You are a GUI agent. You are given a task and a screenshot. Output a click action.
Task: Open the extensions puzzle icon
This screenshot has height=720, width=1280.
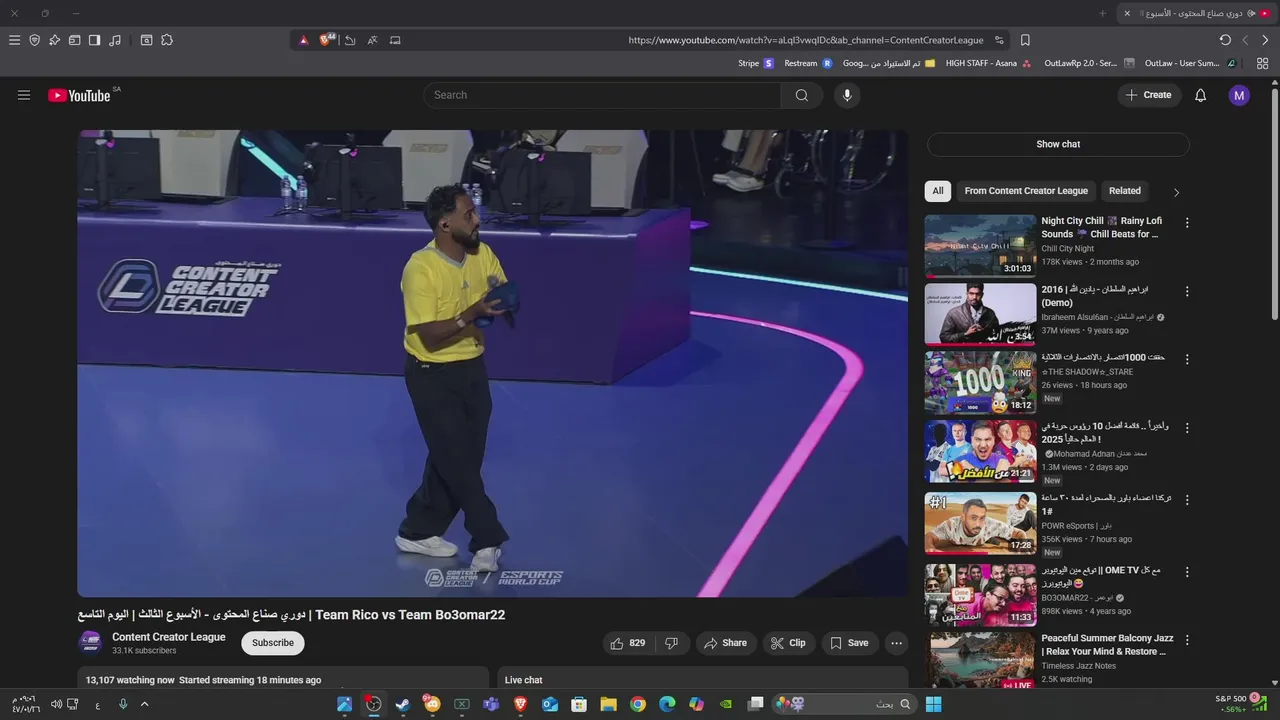click(167, 40)
